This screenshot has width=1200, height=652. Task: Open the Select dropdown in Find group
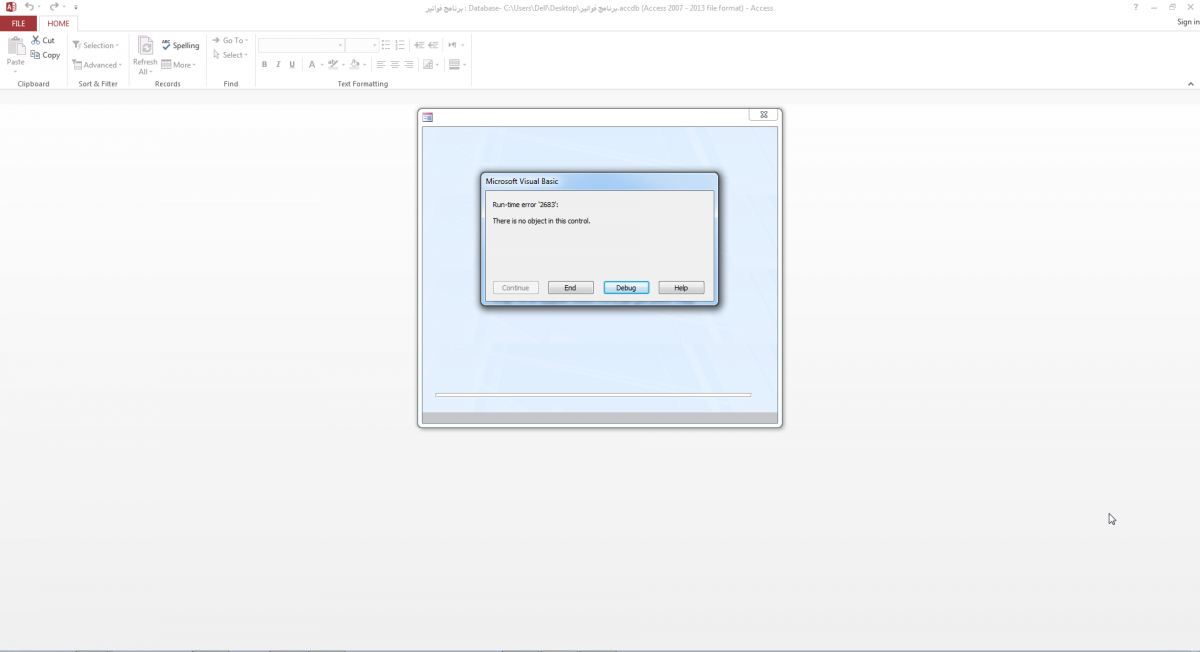[x=229, y=55]
